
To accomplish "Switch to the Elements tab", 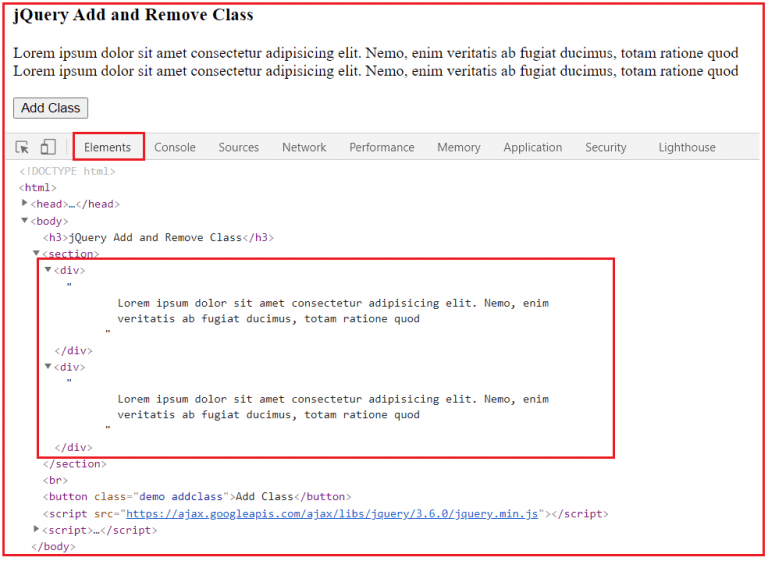I will (x=108, y=147).
